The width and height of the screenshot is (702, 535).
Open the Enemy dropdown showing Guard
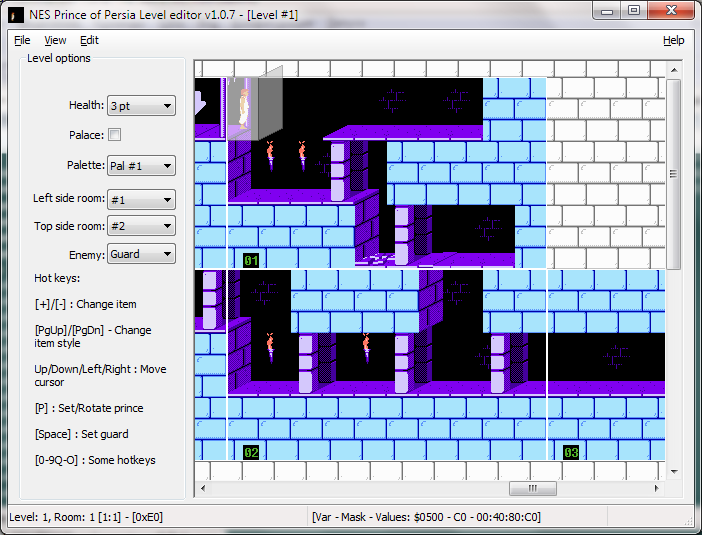(x=141, y=254)
